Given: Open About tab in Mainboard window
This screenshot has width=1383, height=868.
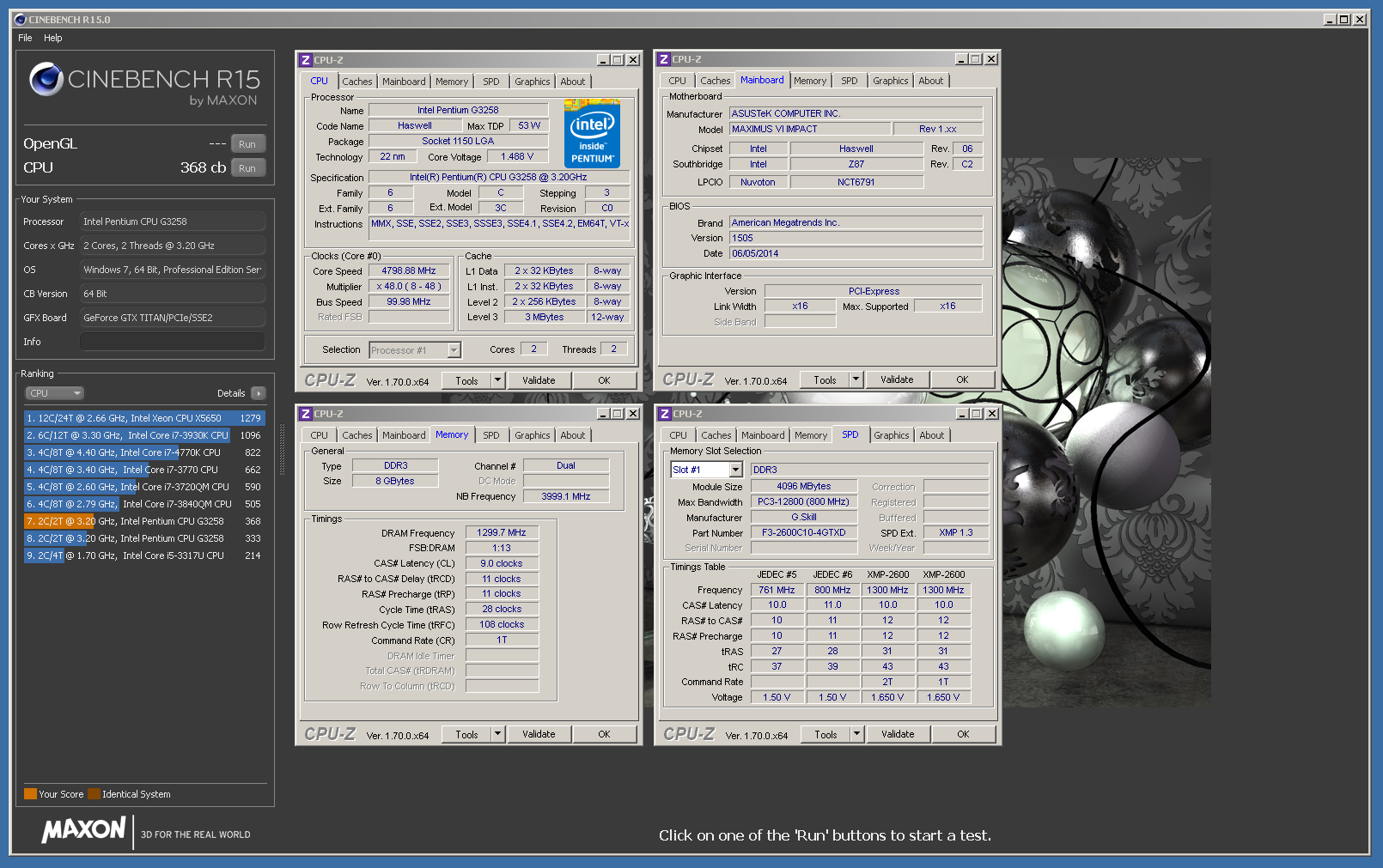Looking at the screenshot, I should coord(931,81).
